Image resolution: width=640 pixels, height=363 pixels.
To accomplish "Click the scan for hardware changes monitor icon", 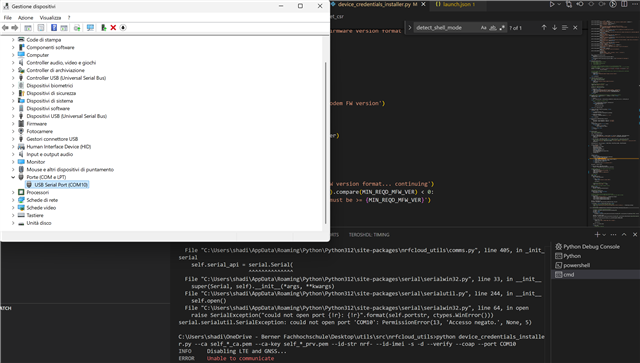I will pos(90,28).
